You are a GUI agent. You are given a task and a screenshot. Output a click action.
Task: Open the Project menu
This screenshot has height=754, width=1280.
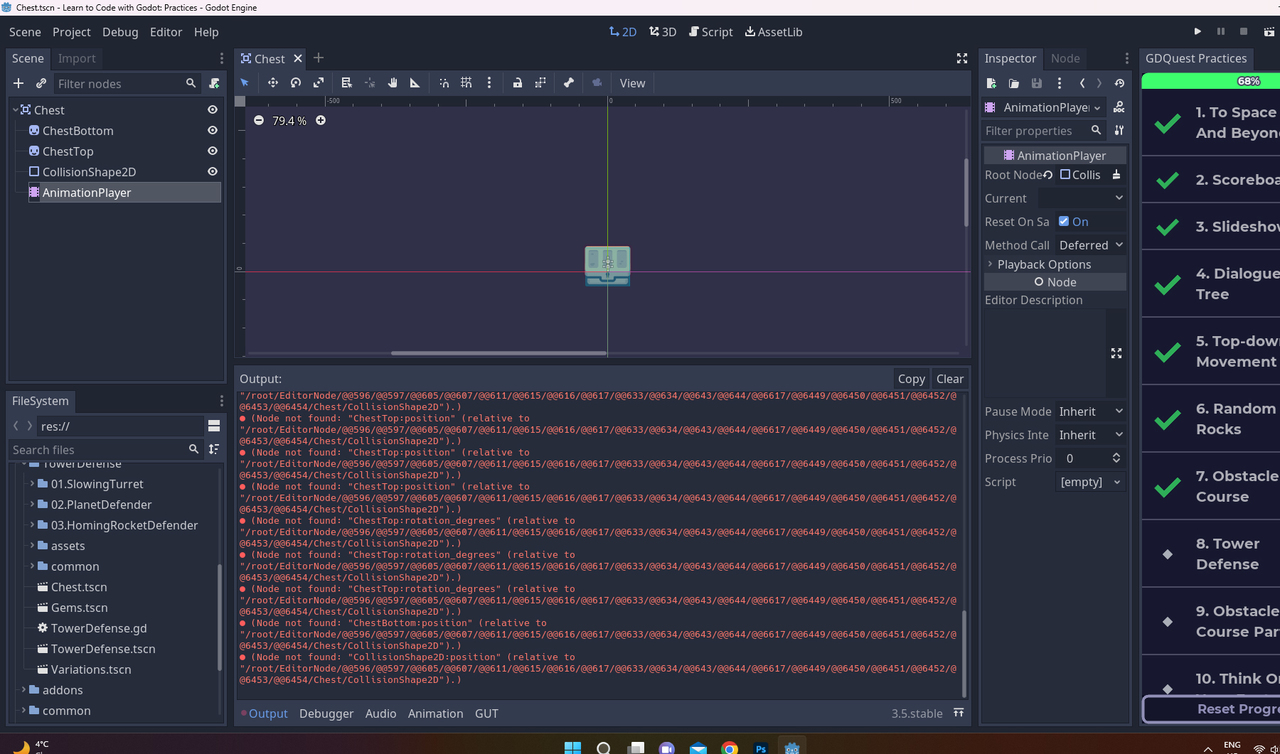[70, 31]
